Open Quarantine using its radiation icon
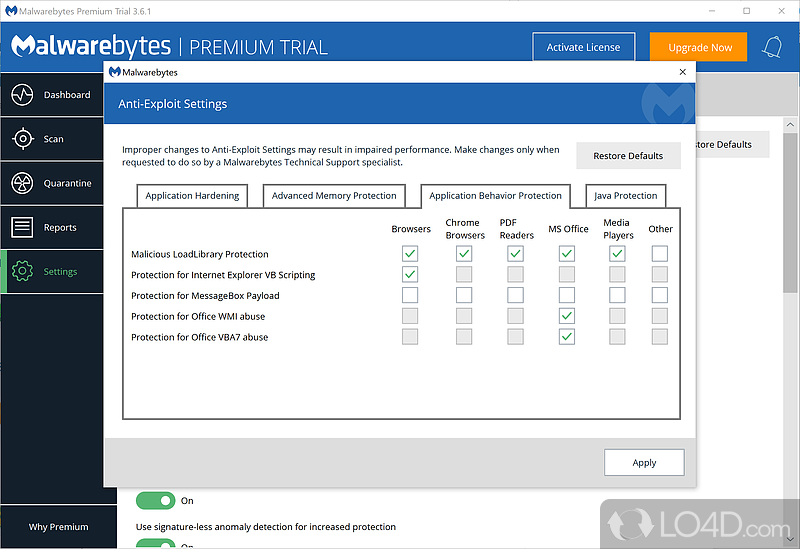Screen dimensions: 800x549 point(23,183)
